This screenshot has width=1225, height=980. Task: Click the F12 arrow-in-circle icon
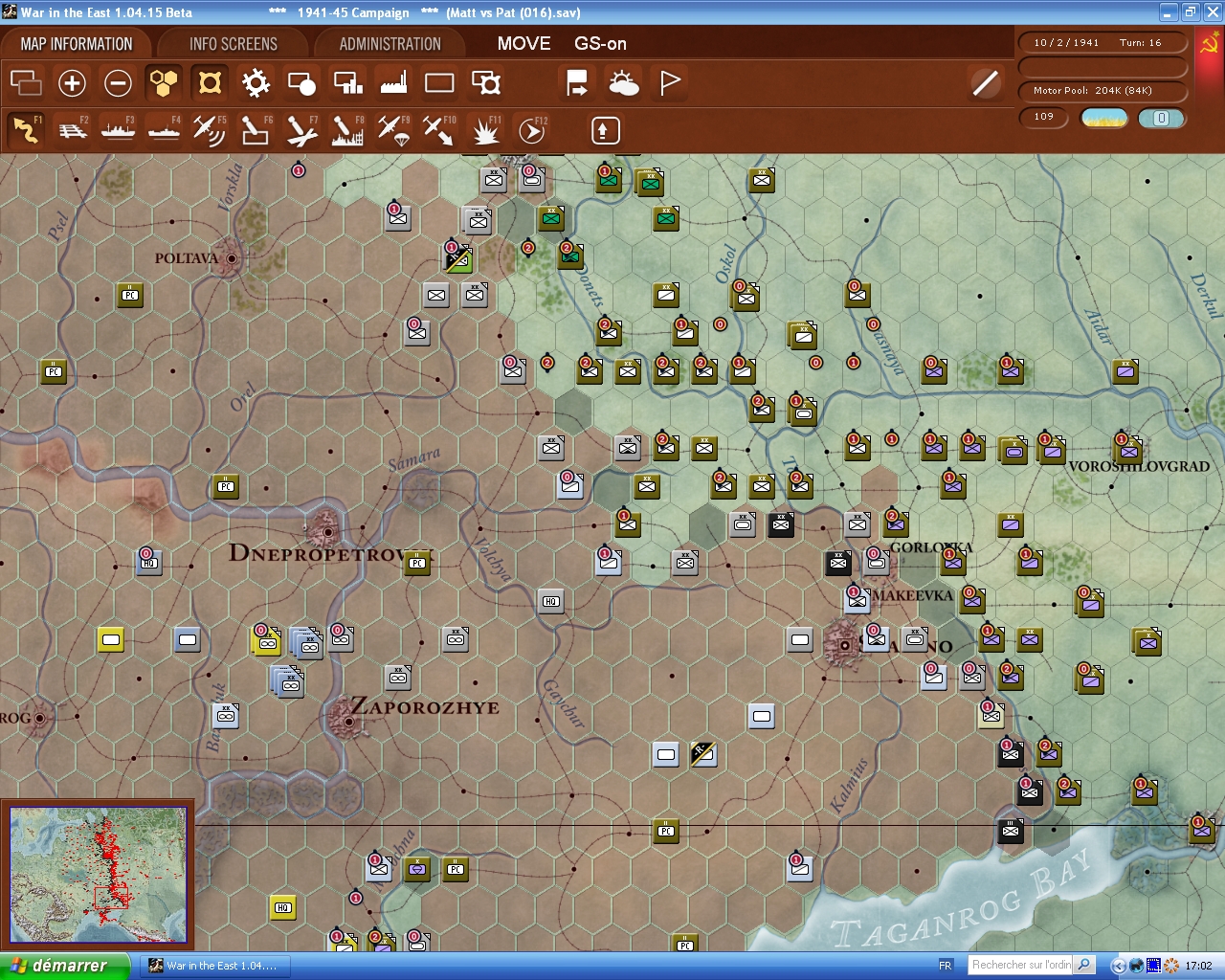pos(531,130)
